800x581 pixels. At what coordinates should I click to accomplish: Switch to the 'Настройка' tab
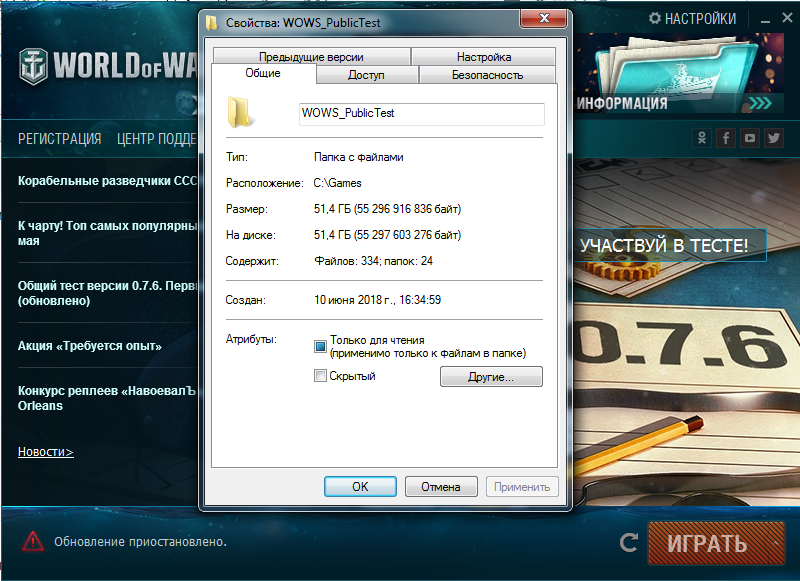[x=484, y=57]
